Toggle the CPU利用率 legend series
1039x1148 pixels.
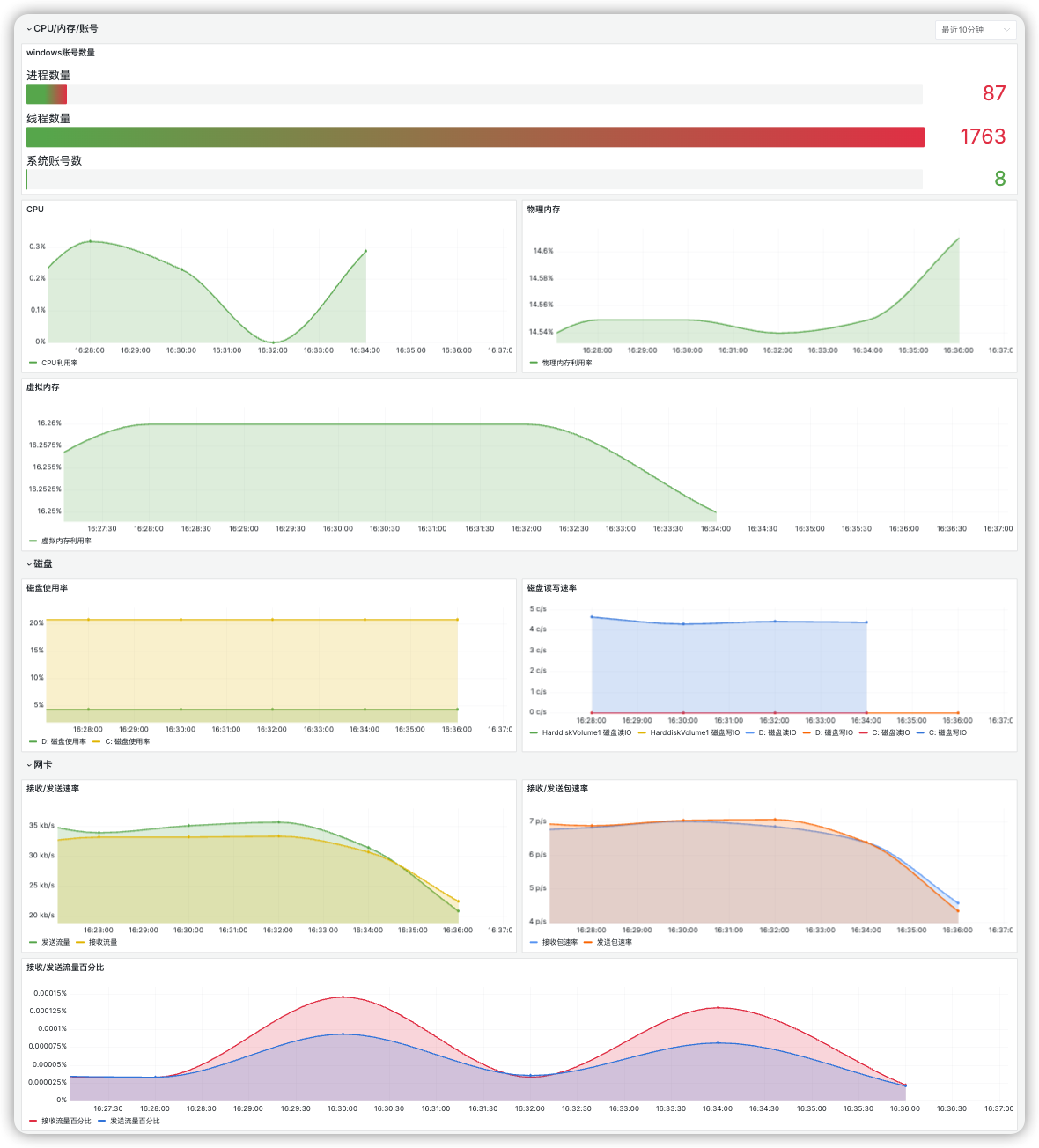point(54,363)
